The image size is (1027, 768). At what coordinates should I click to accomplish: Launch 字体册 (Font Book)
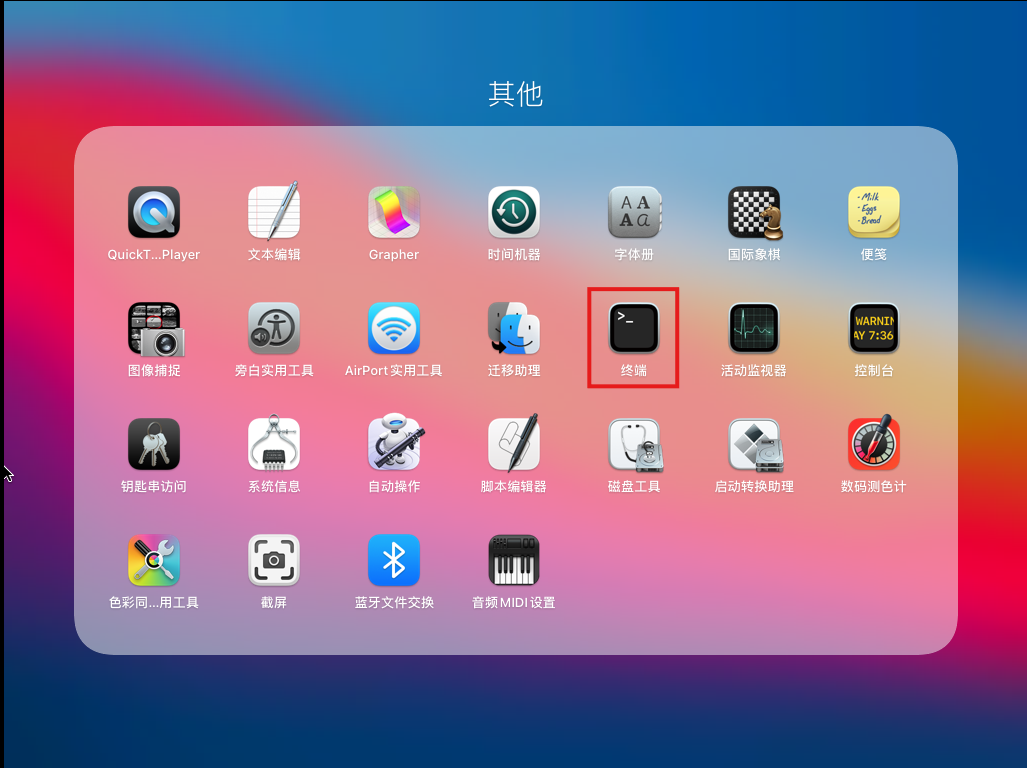tap(634, 212)
